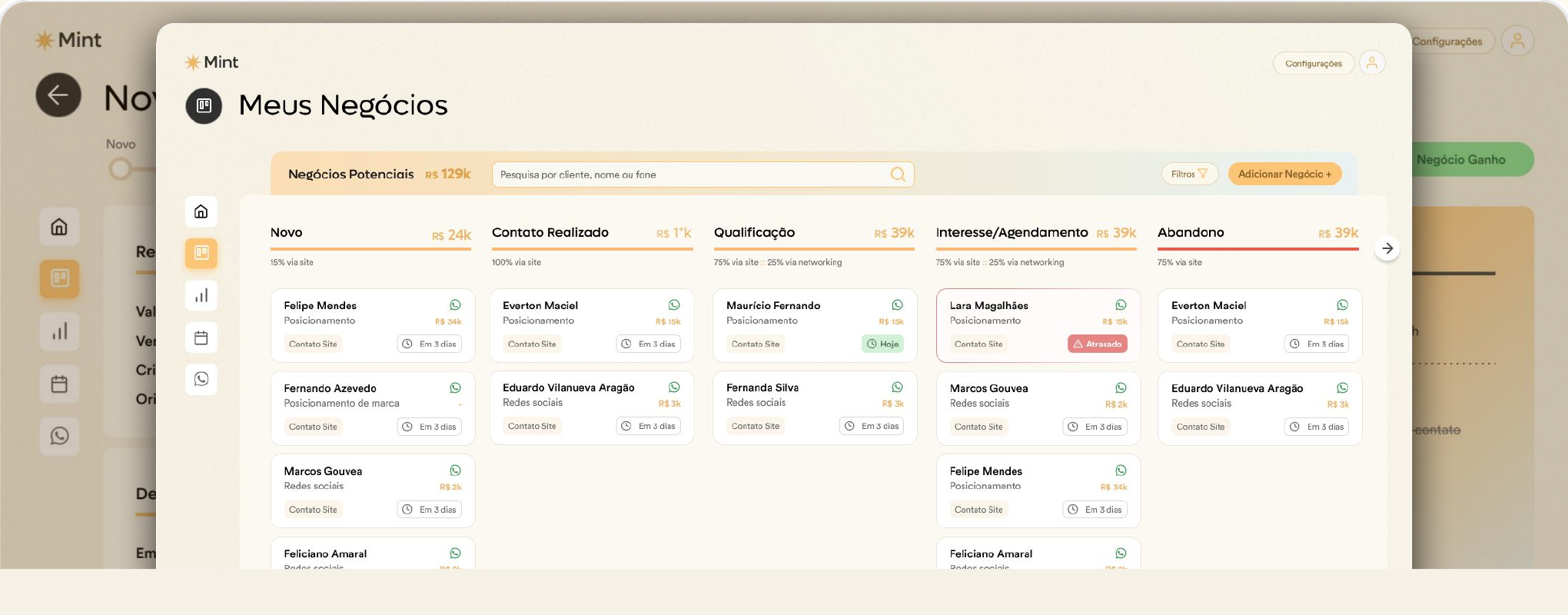The height and width of the screenshot is (615, 1568).
Task: Click the Adicionar Negócio + button
Action: 1284,174
